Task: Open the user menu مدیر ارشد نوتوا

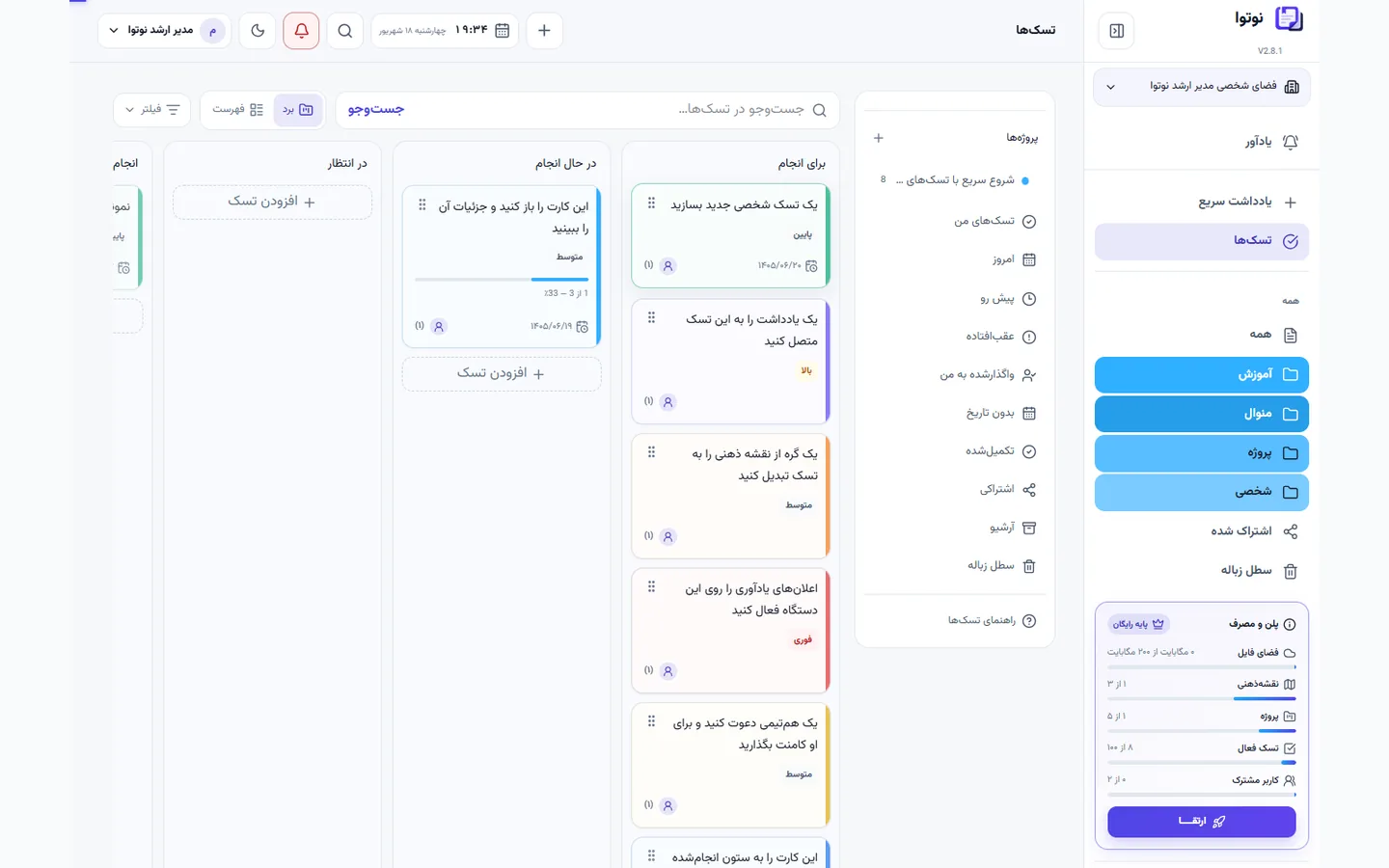Action: point(164,31)
